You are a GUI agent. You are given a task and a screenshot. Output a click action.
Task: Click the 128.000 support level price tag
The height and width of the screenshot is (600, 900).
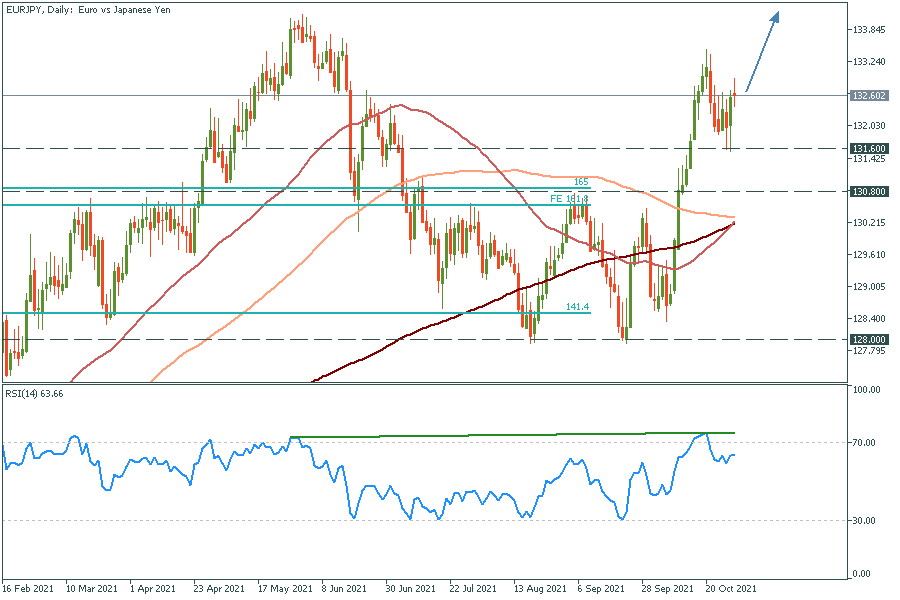(x=867, y=340)
